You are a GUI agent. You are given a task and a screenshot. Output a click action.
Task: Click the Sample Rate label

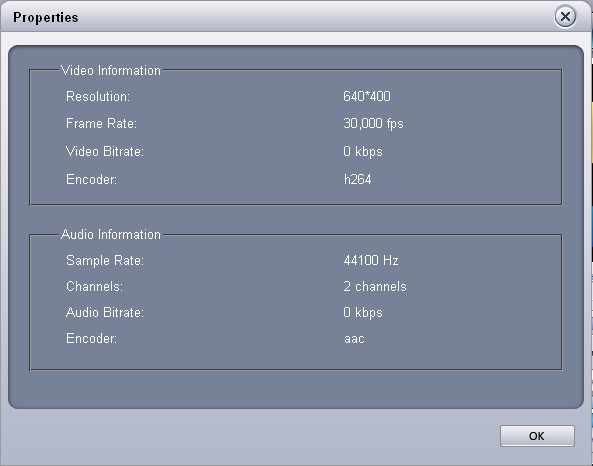105,261
